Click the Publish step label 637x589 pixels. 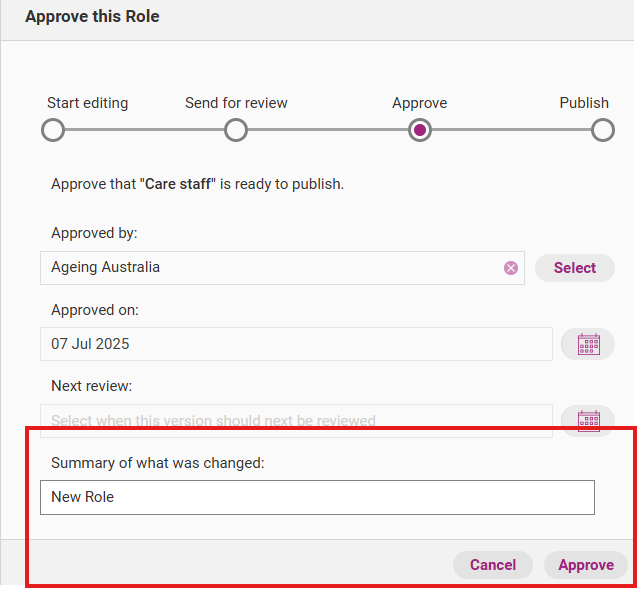[x=584, y=103]
